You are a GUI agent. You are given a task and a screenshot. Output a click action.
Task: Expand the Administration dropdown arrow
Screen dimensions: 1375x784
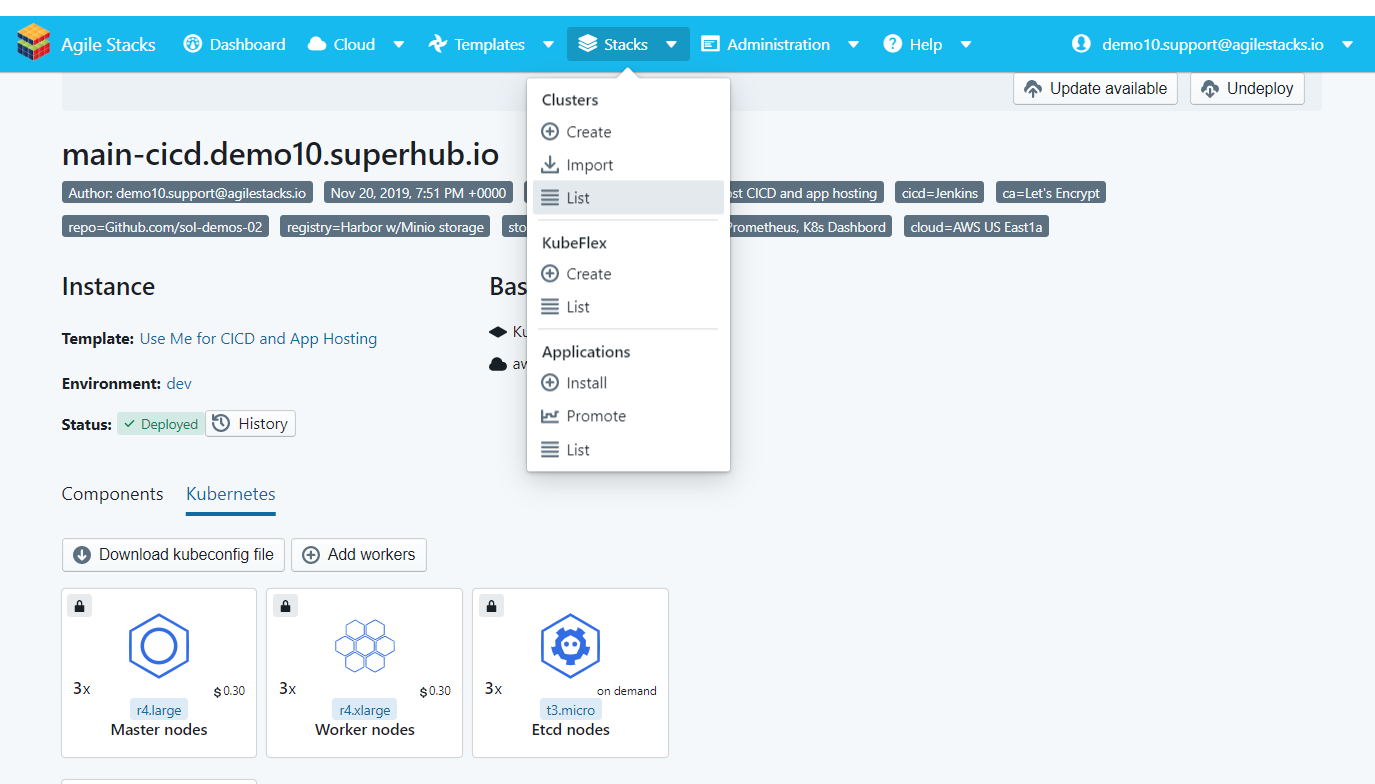pos(853,44)
